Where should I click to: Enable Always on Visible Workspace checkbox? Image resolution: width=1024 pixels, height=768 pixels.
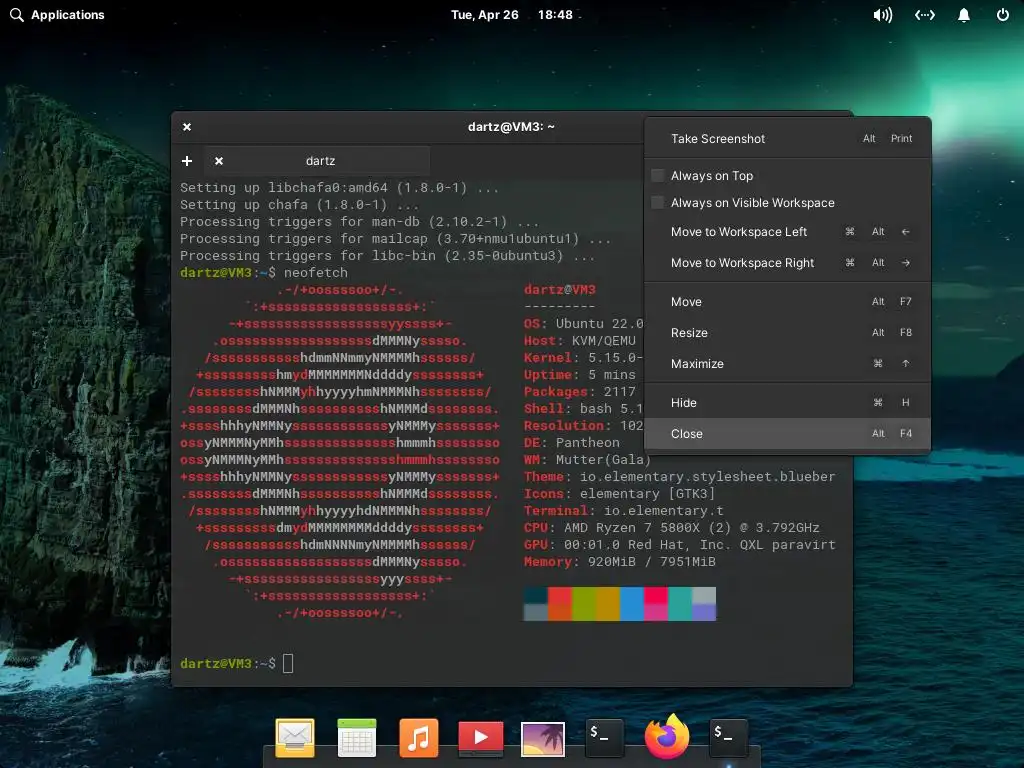click(658, 202)
